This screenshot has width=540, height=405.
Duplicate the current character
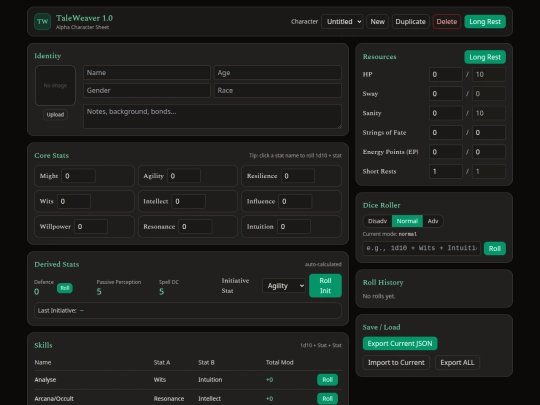tap(411, 21)
